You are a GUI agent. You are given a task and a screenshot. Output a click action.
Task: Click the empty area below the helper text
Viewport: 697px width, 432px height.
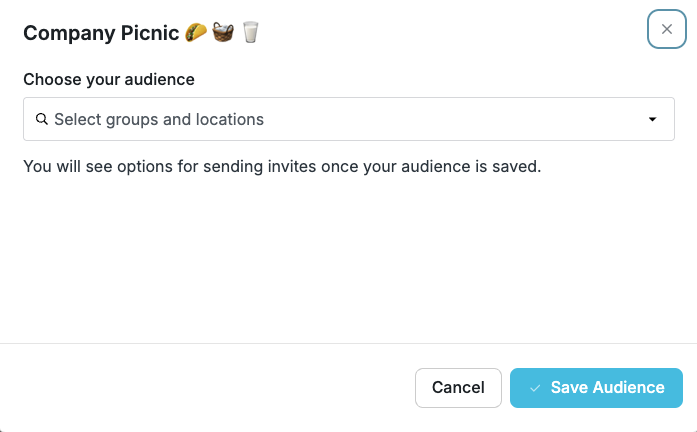(348, 258)
